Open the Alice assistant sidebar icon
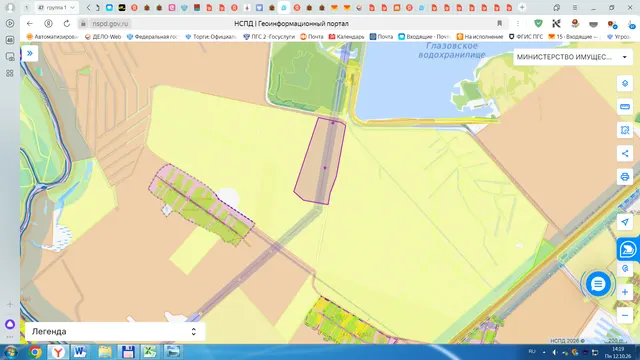 click(x=10, y=324)
